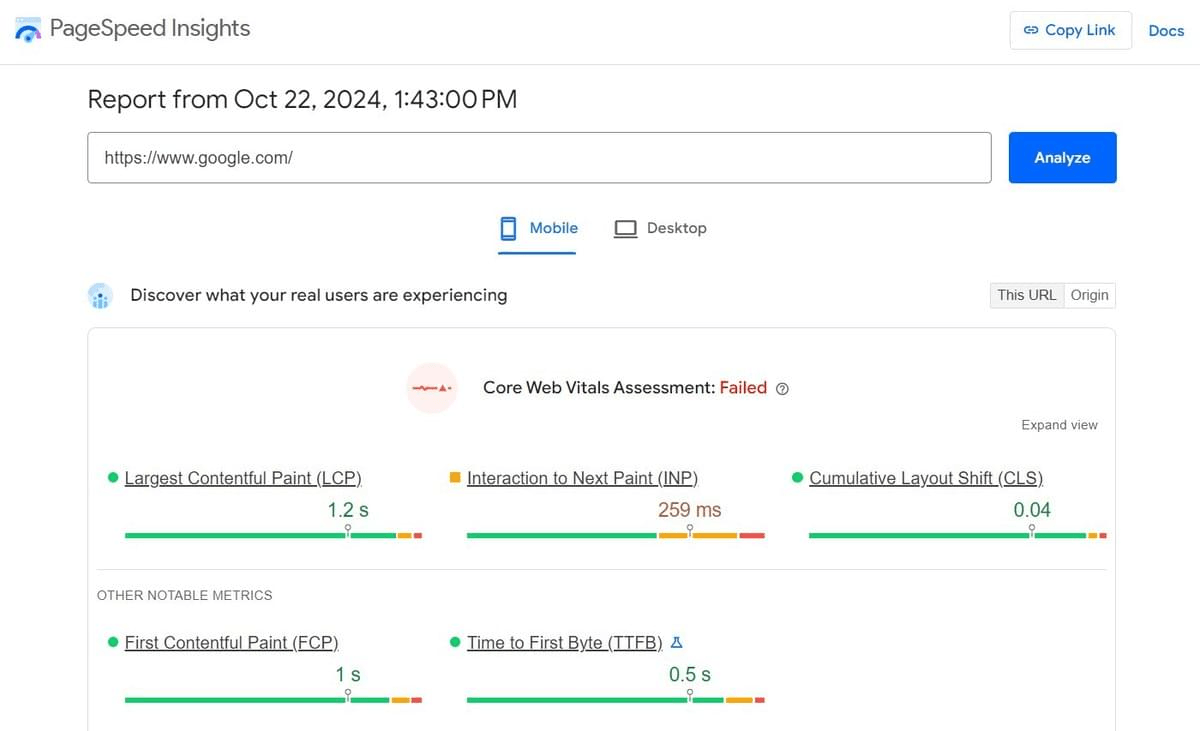Screen dimensions: 1200x731
Task: Select the Mobile tab
Action: 538,228
